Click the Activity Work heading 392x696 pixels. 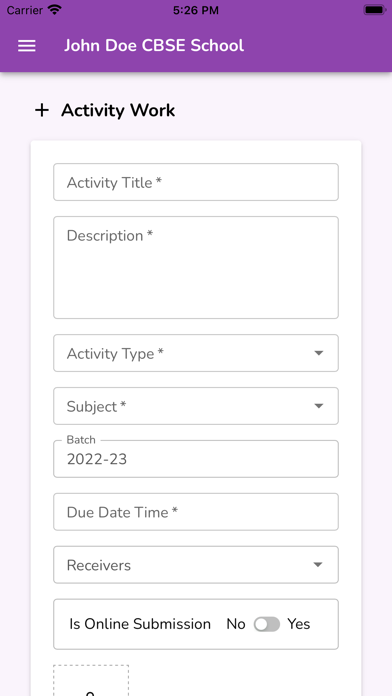click(x=118, y=111)
